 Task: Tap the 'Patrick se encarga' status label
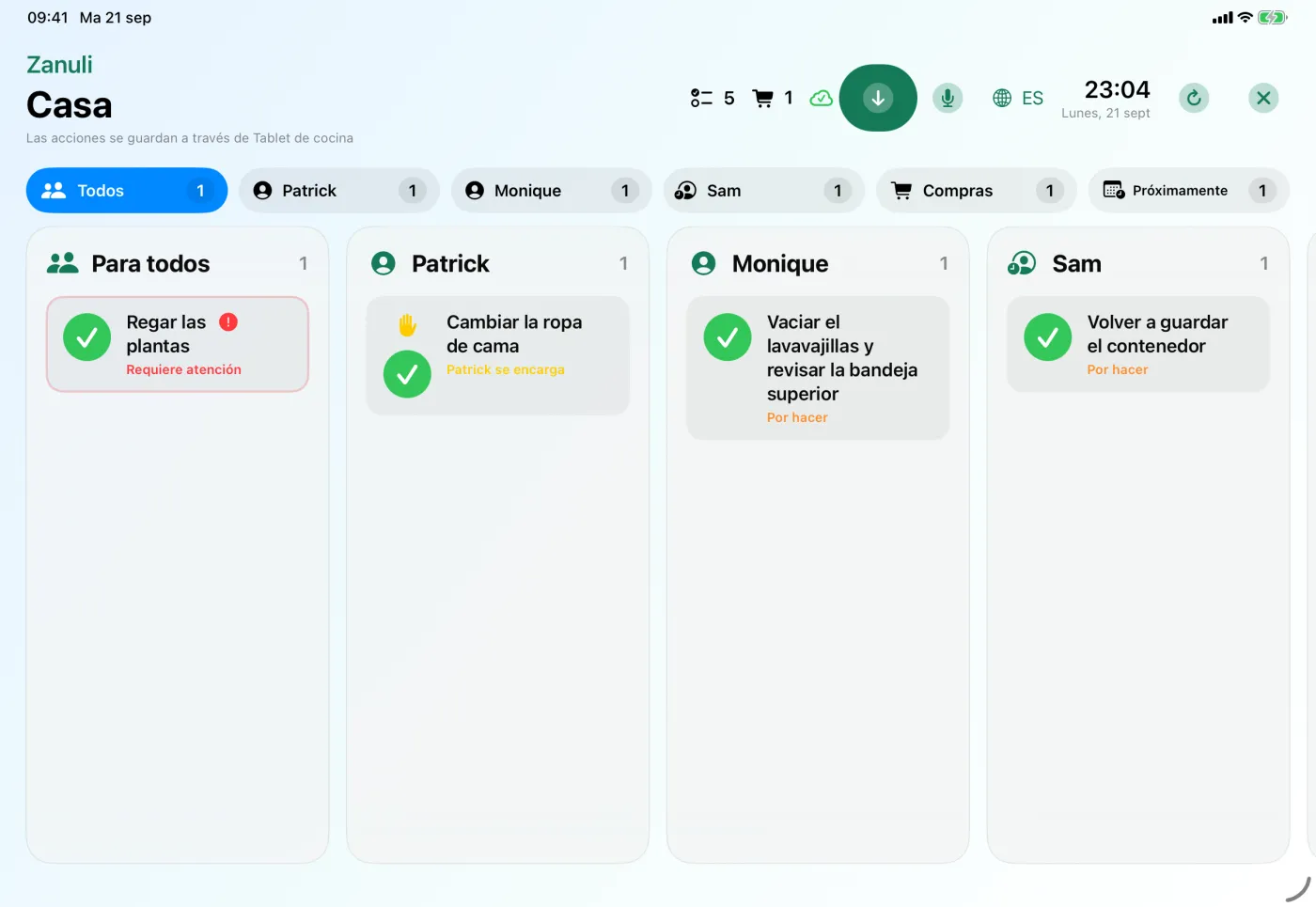(x=506, y=370)
